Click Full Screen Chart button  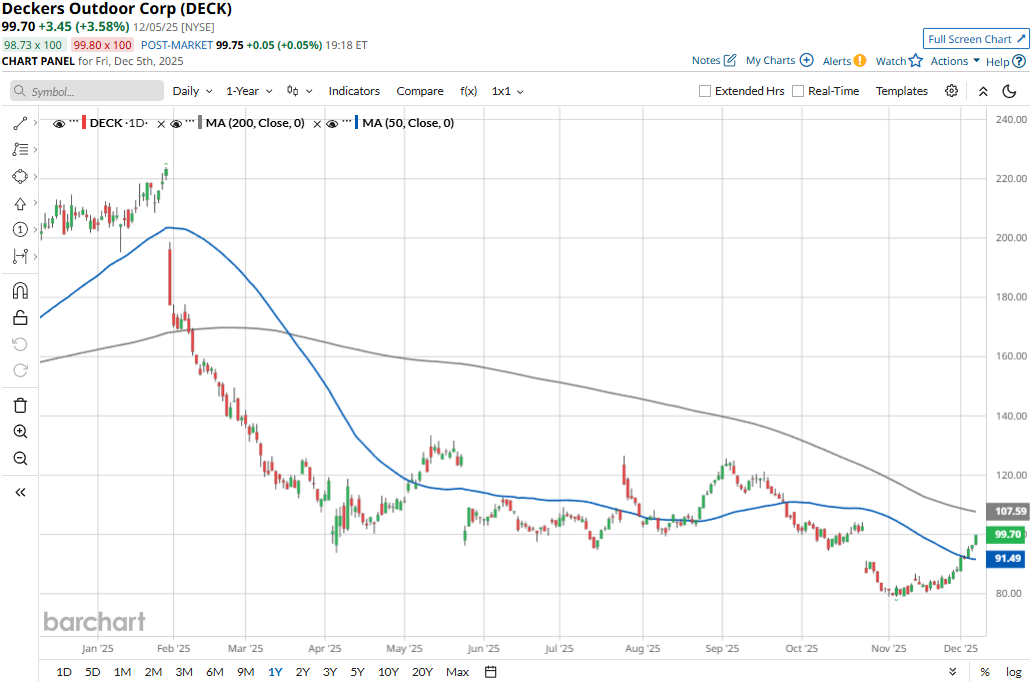coord(976,39)
